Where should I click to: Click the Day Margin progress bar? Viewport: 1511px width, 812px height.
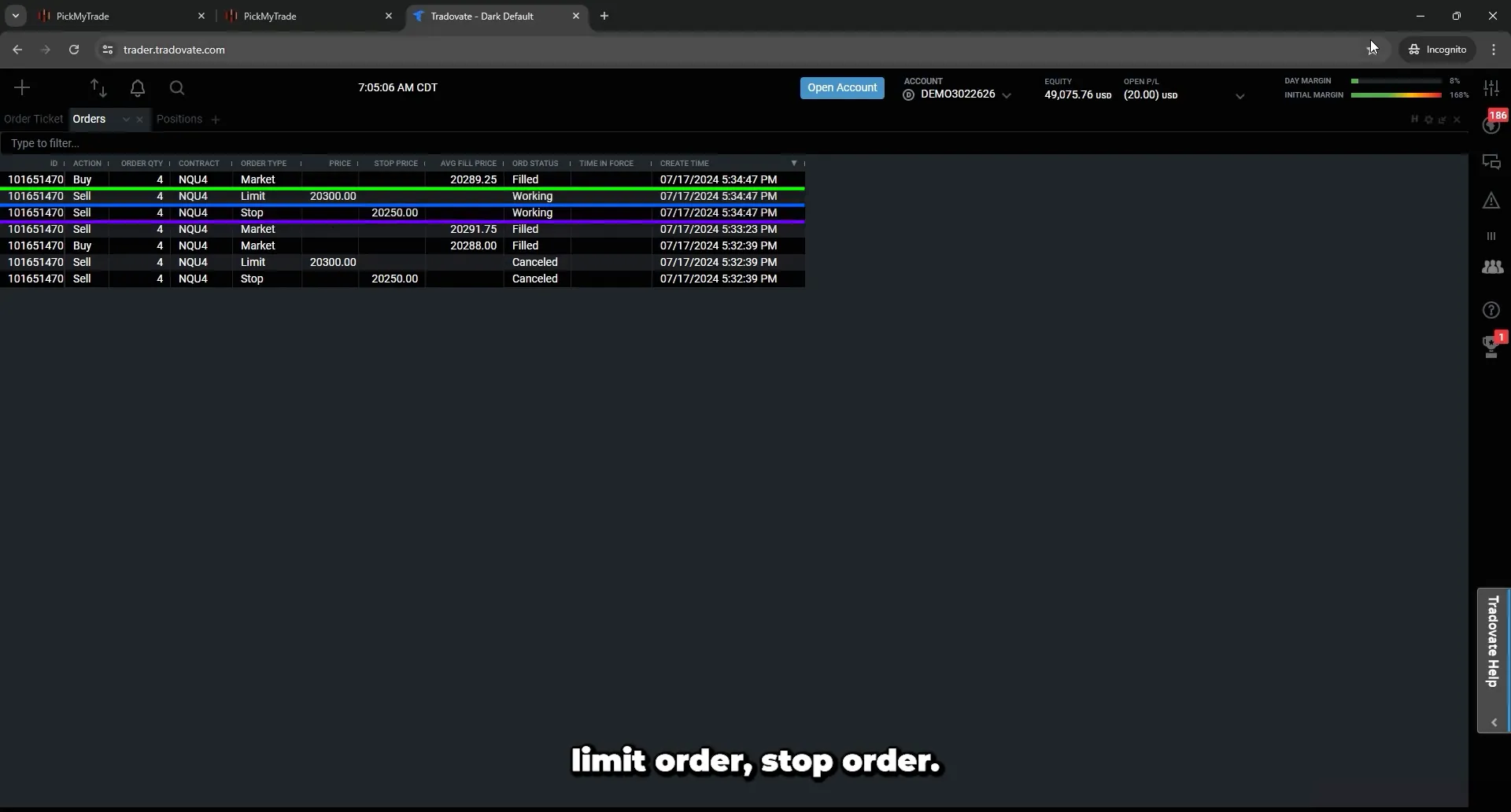[x=1396, y=81]
